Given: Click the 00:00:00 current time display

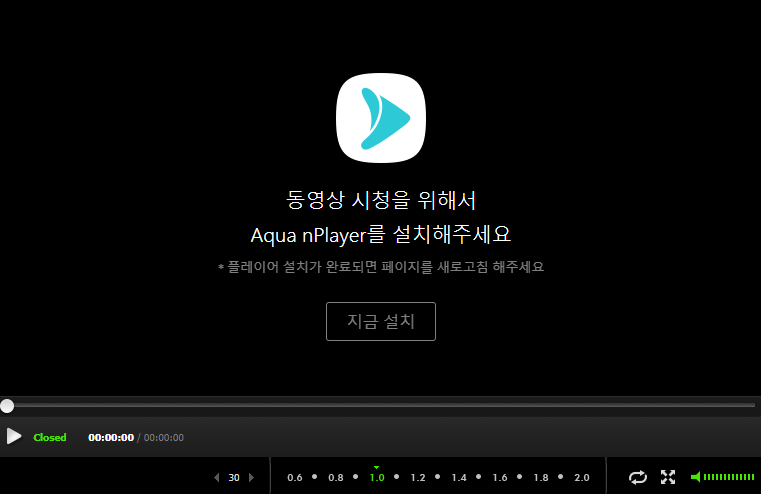Looking at the screenshot, I should [x=111, y=437].
